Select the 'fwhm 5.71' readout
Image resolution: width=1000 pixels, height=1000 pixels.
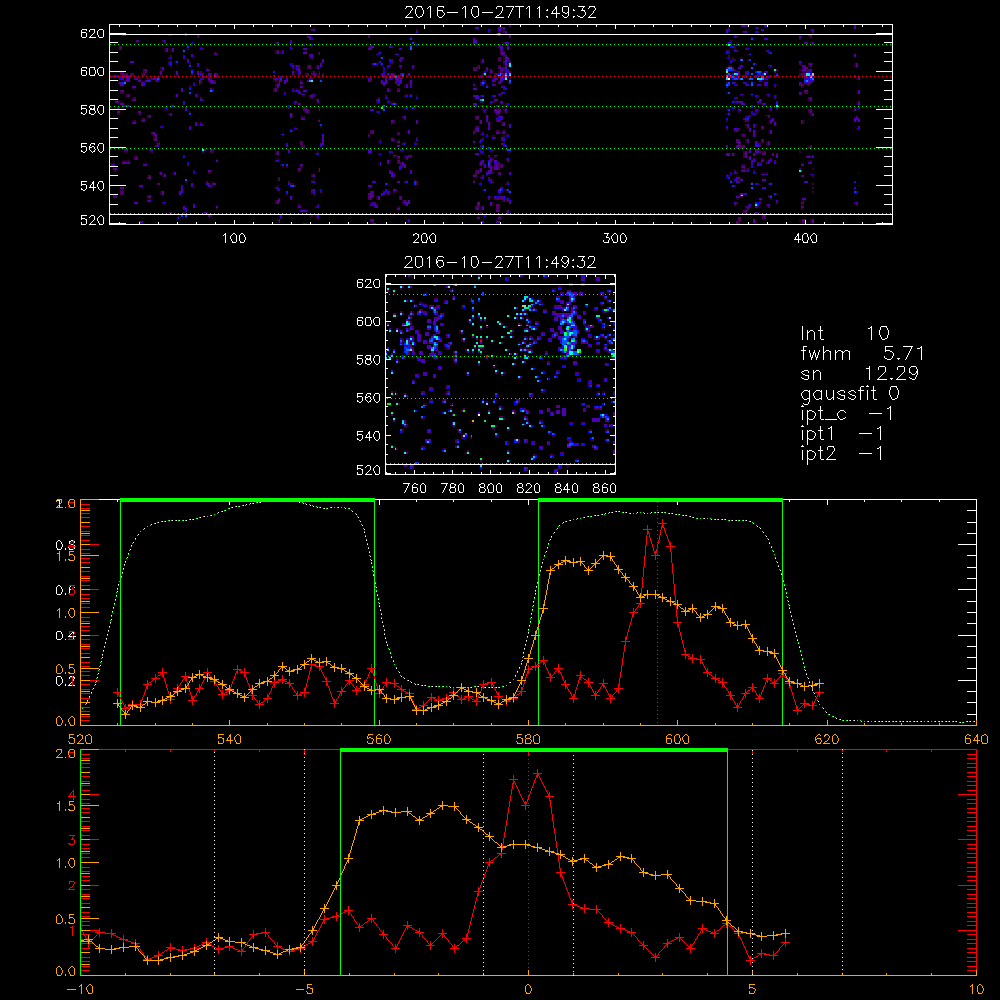(x=862, y=353)
